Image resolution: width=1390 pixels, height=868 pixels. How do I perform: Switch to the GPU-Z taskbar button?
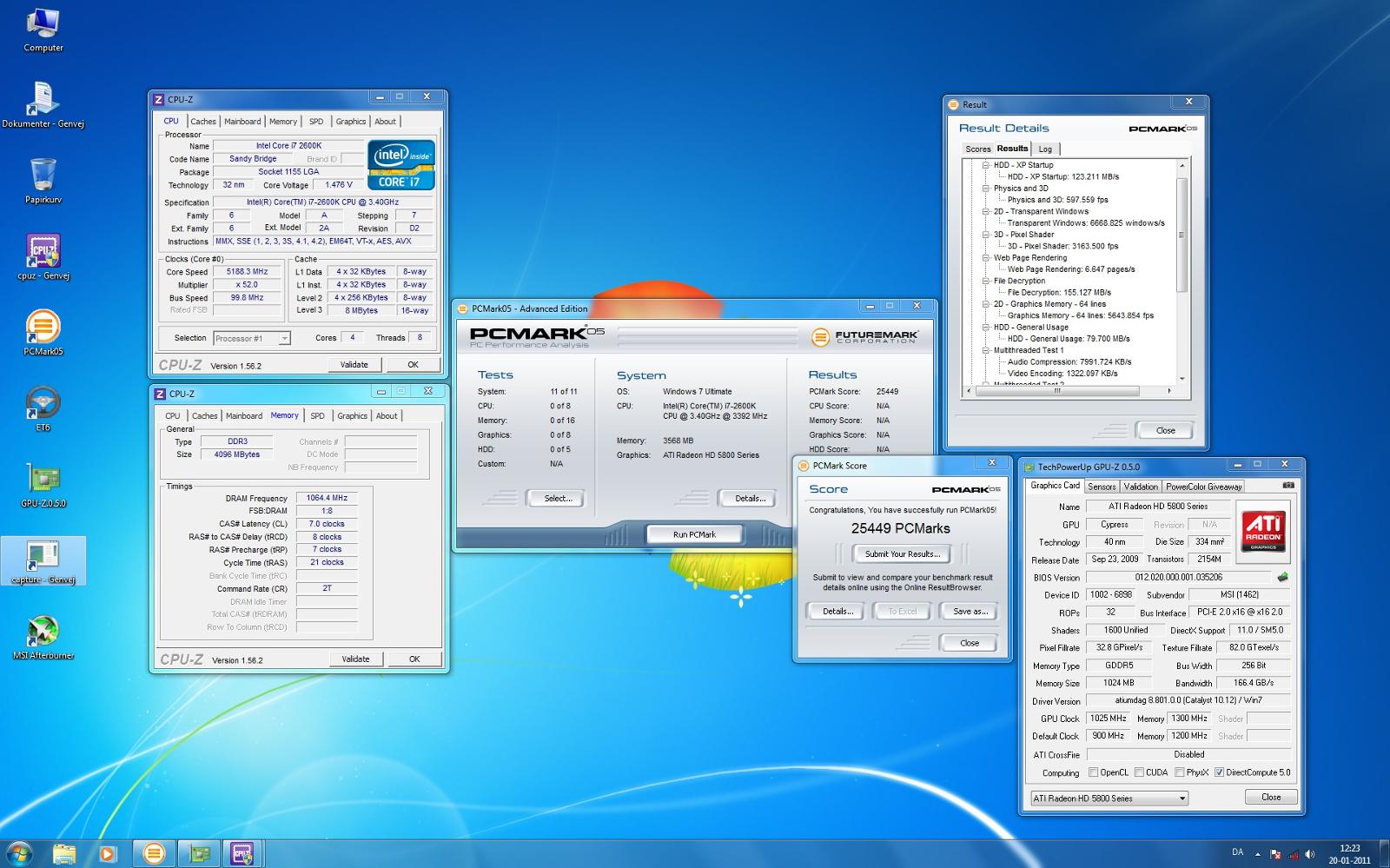coord(199,853)
